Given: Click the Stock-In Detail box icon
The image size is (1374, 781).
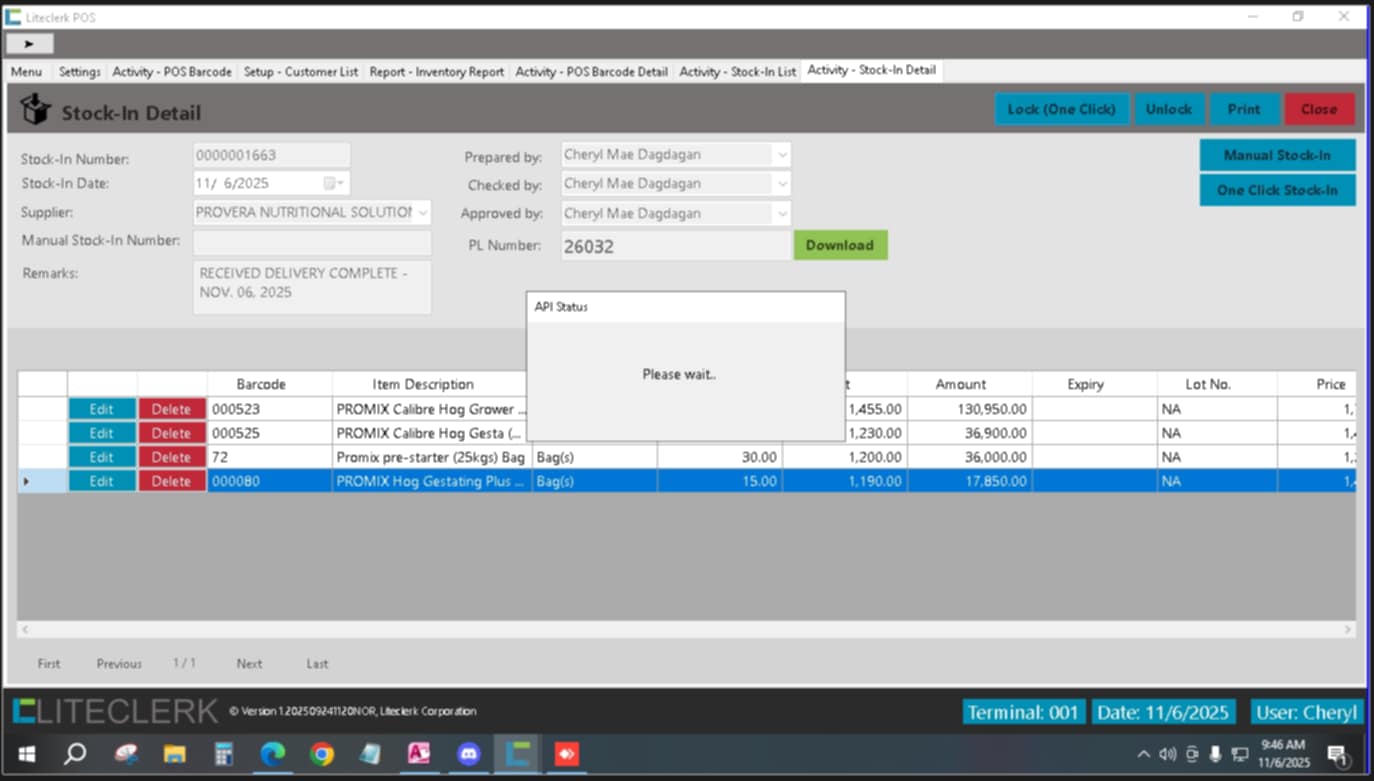Looking at the screenshot, I should pyautogui.click(x=35, y=110).
